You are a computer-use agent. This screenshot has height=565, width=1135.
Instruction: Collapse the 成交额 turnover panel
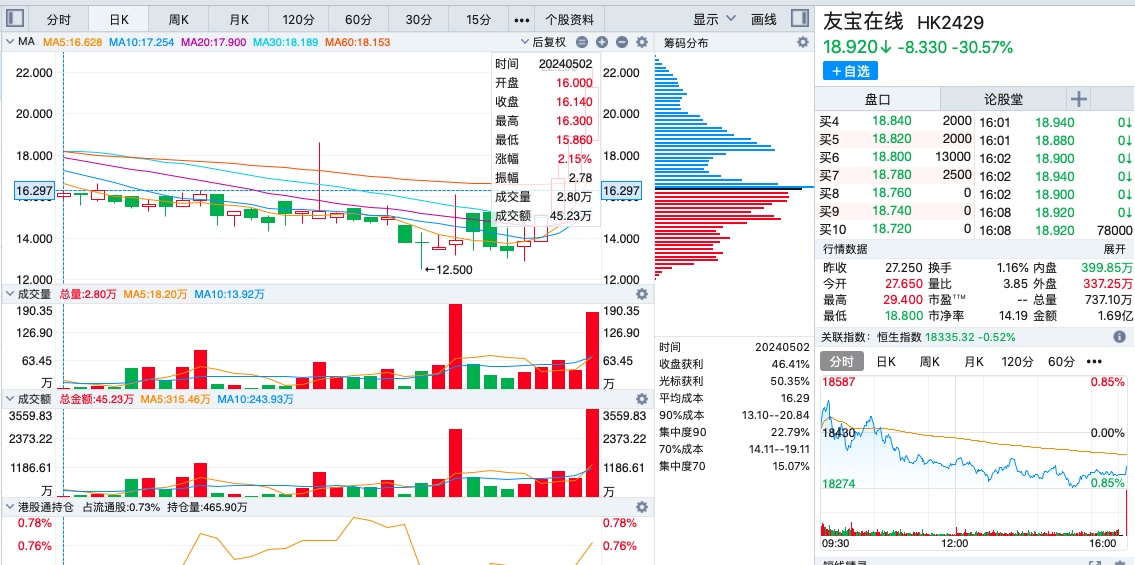pyautogui.click(x=9, y=399)
